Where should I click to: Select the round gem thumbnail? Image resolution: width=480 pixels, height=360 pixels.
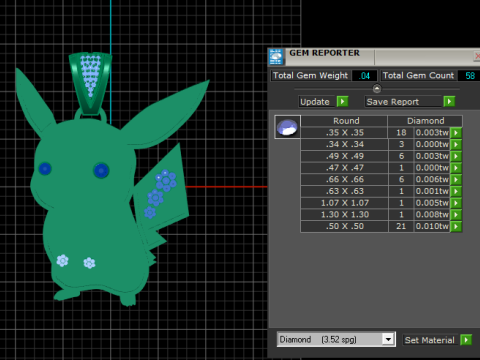tap(287, 127)
